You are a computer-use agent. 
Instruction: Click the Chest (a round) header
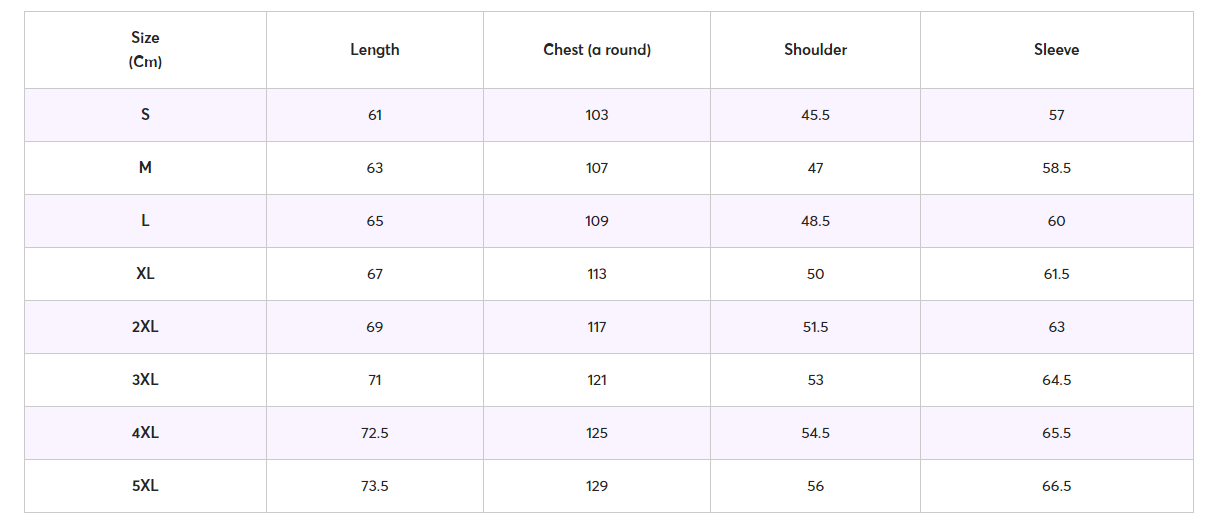point(597,49)
